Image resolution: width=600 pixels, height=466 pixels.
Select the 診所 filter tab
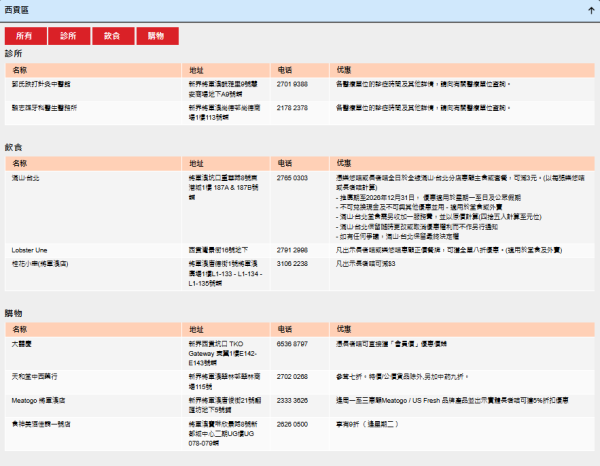[x=69, y=36]
